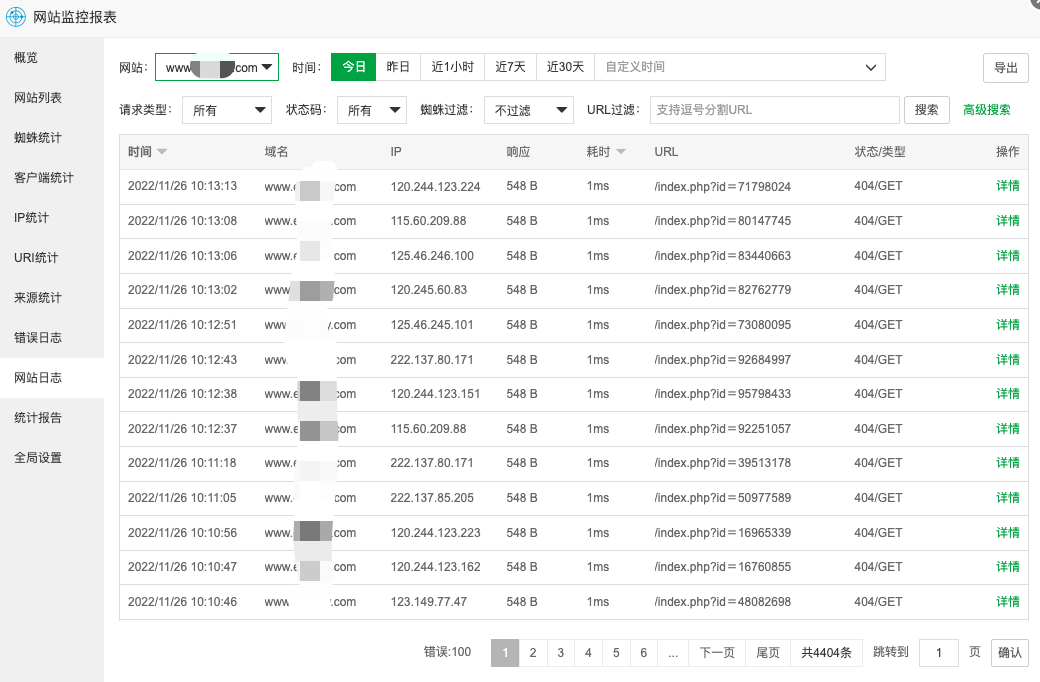The height and width of the screenshot is (682, 1040).
Task: Open 错误日志 in the sidebar
Action: (x=52, y=338)
